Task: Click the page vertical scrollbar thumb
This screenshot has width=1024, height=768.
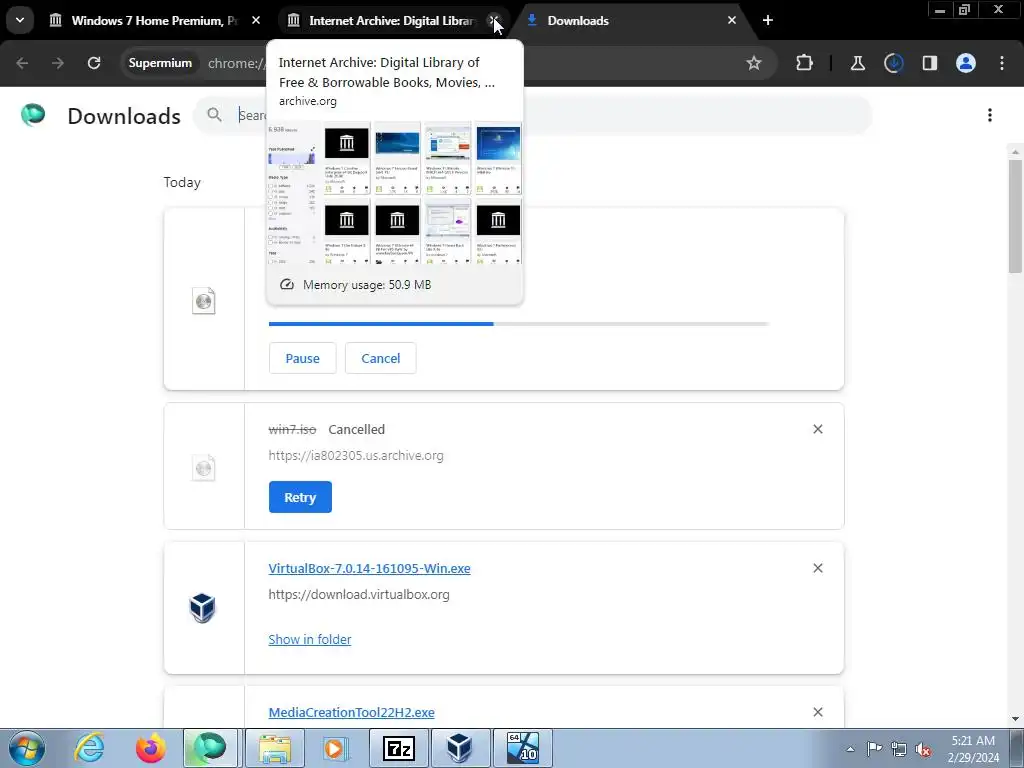Action: point(1015,216)
